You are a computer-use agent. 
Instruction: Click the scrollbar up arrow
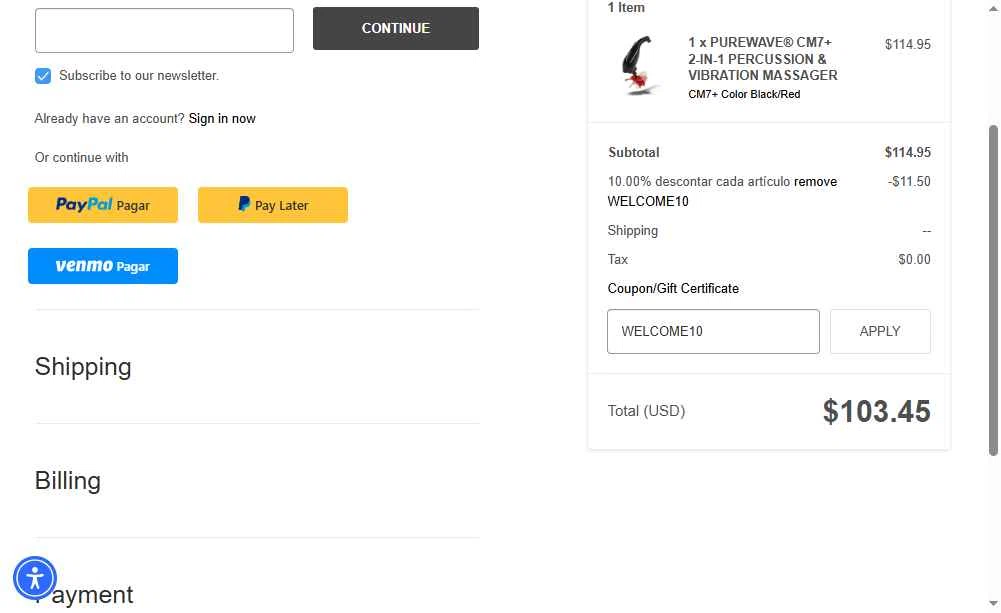pos(993,8)
